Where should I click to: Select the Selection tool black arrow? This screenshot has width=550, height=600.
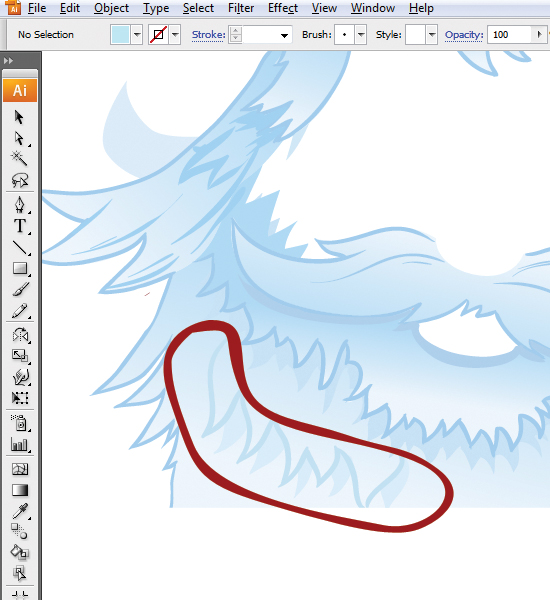coord(19,117)
